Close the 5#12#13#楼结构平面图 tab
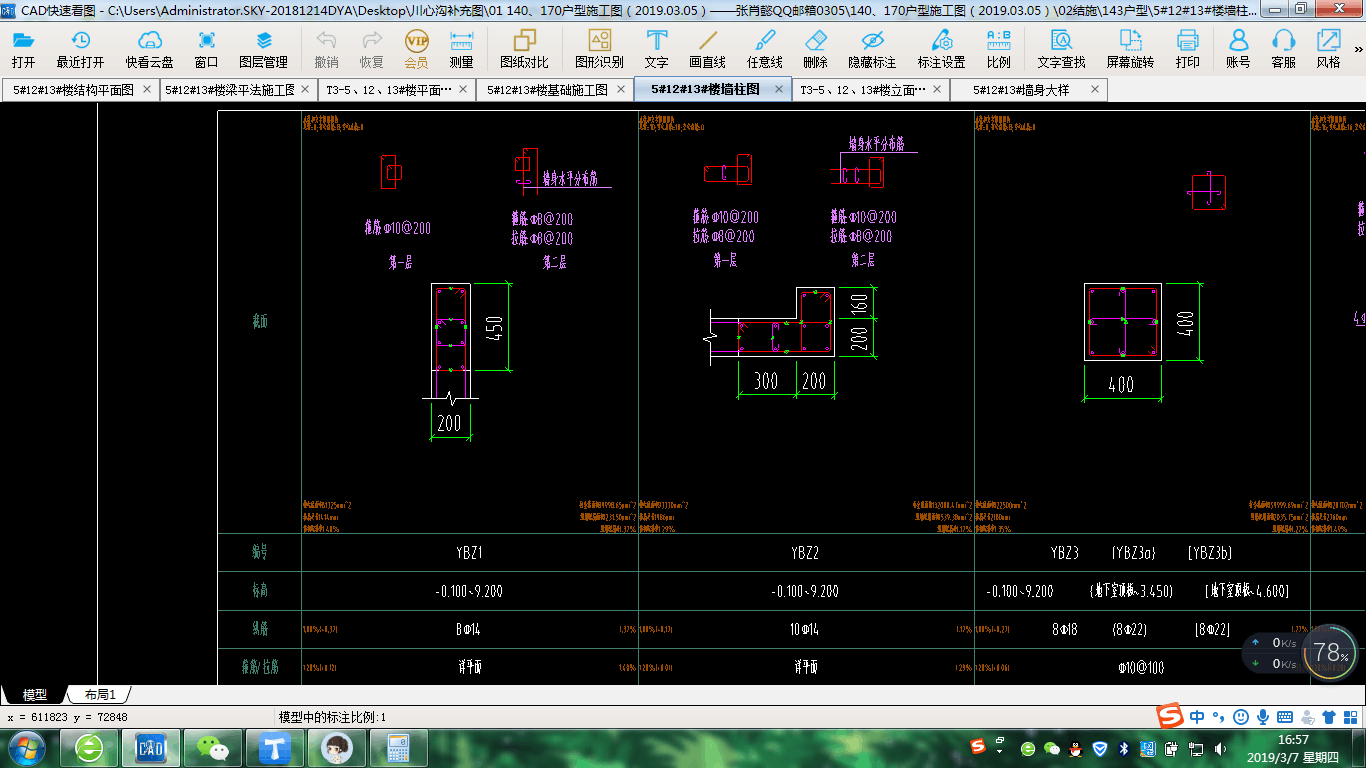 pos(147,89)
